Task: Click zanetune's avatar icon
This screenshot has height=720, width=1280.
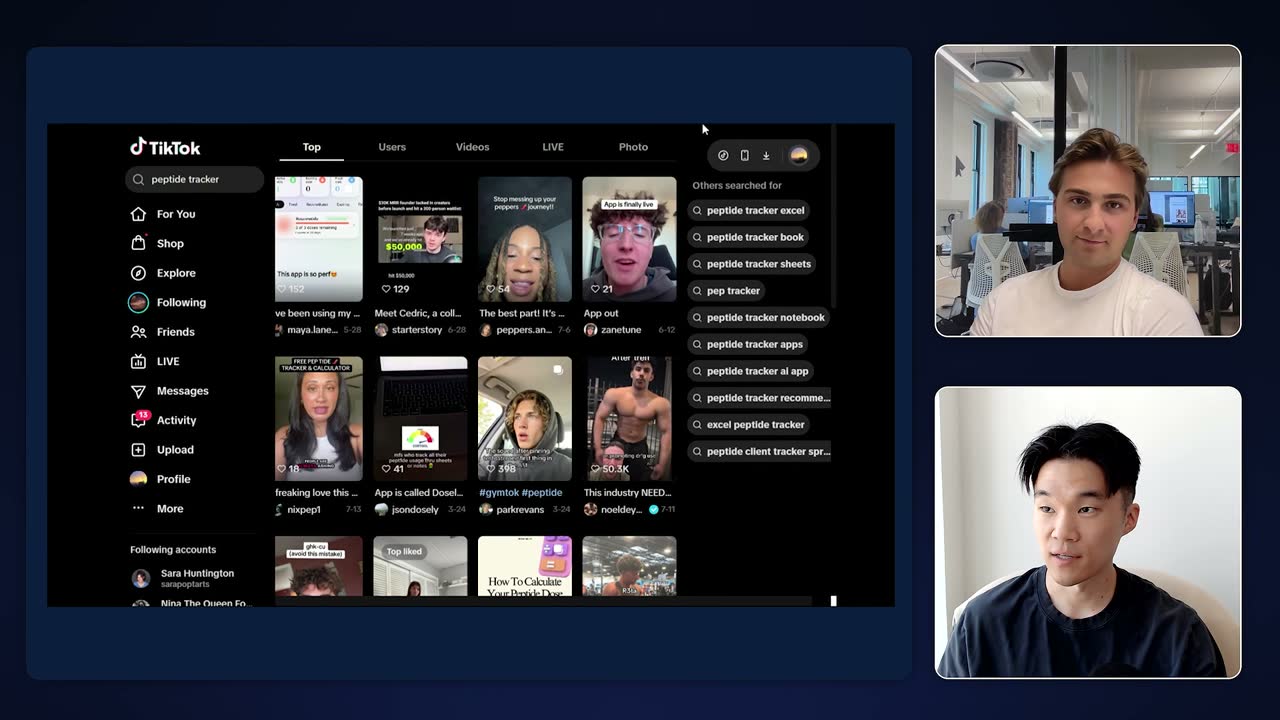Action: [x=590, y=330]
